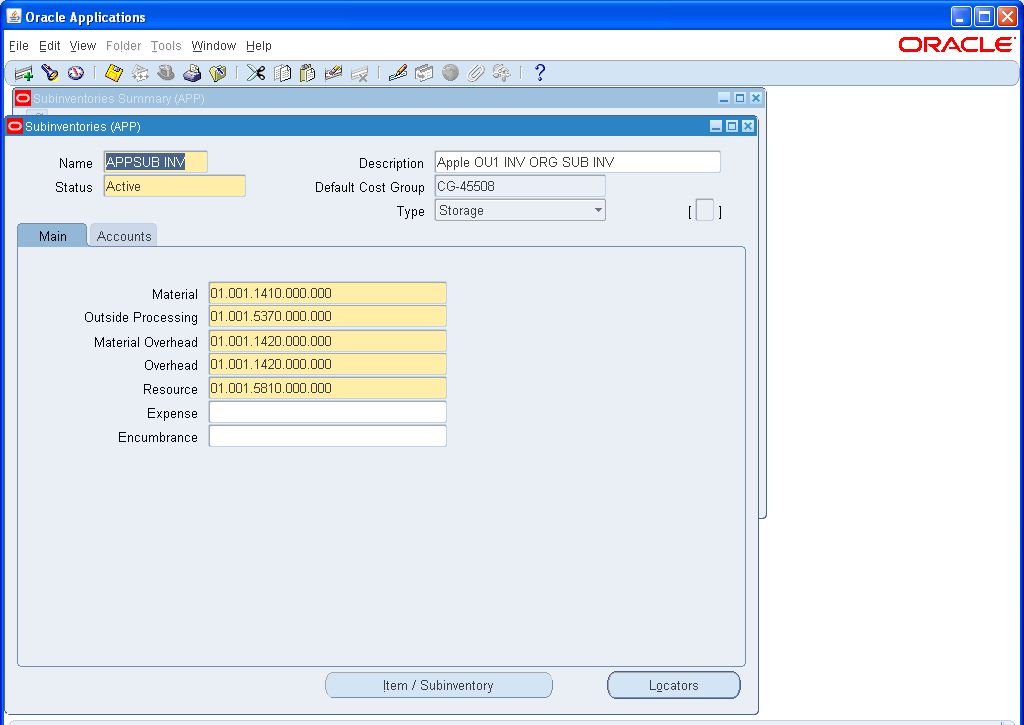Open the Tools menu
Image resolution: width=1024 pixels, height=725 pixels.
(166, 46)
